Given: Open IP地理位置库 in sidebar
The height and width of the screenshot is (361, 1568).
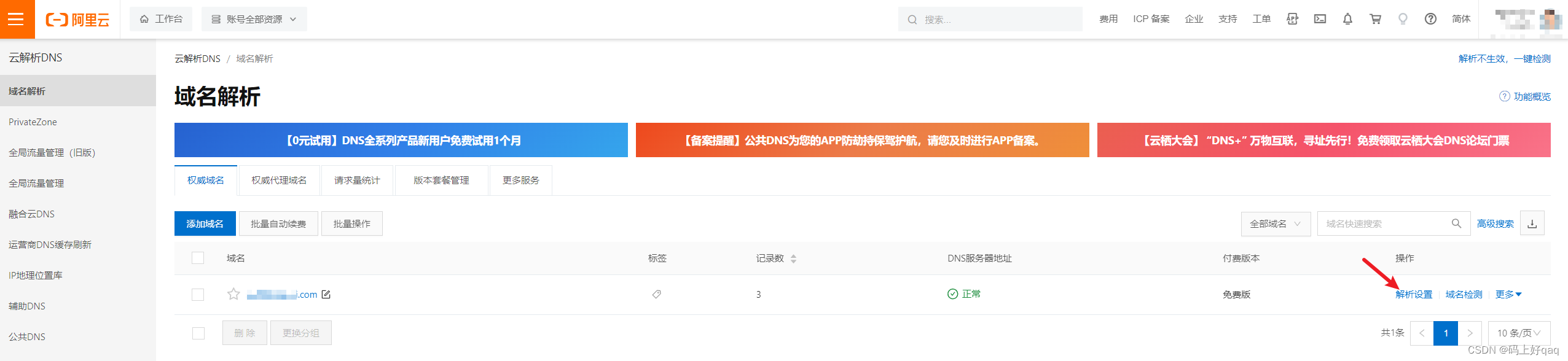Looking at the screenshot, I should click(x=78, y=275).
